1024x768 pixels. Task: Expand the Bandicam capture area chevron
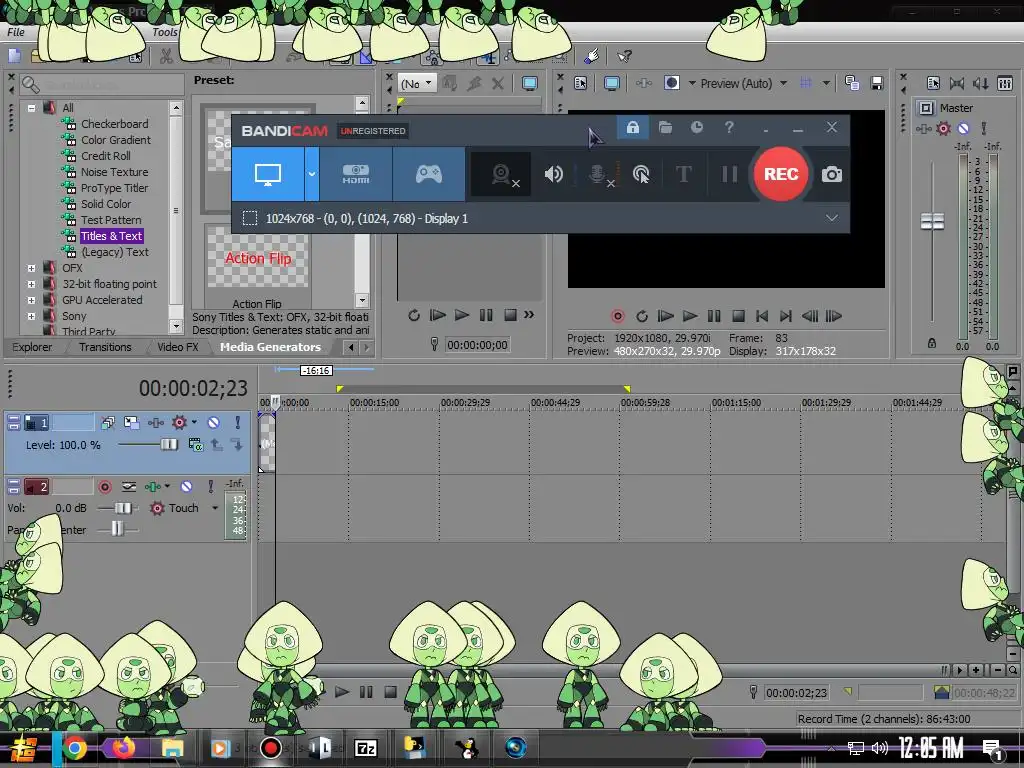(831, 218)
